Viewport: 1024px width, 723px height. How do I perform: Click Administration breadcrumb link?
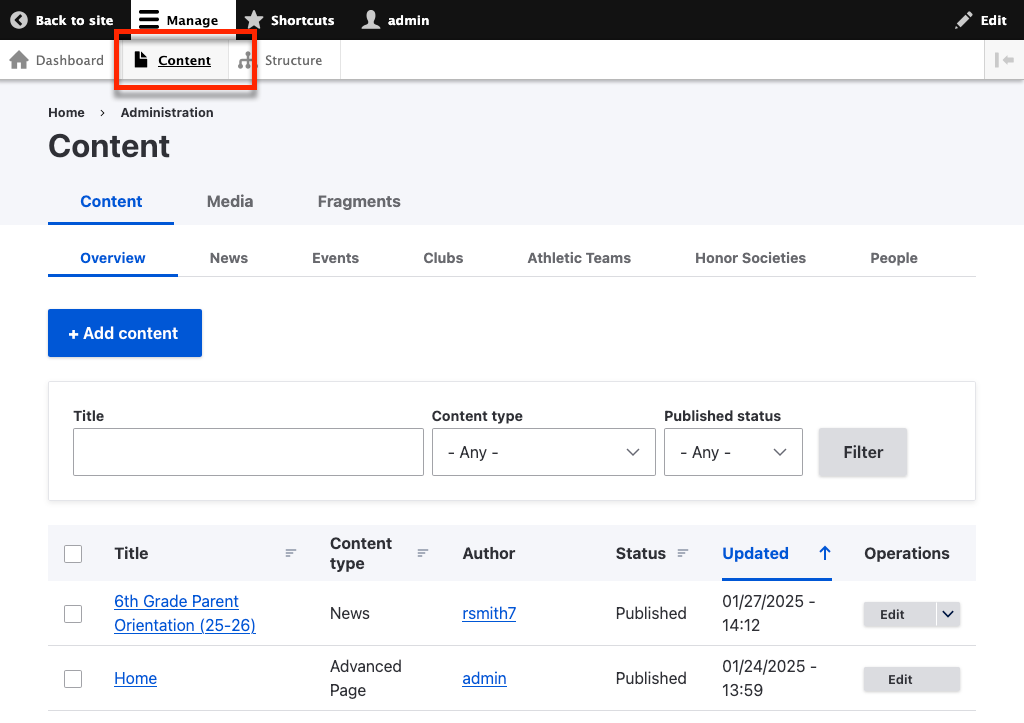click(x=167, y=112)
